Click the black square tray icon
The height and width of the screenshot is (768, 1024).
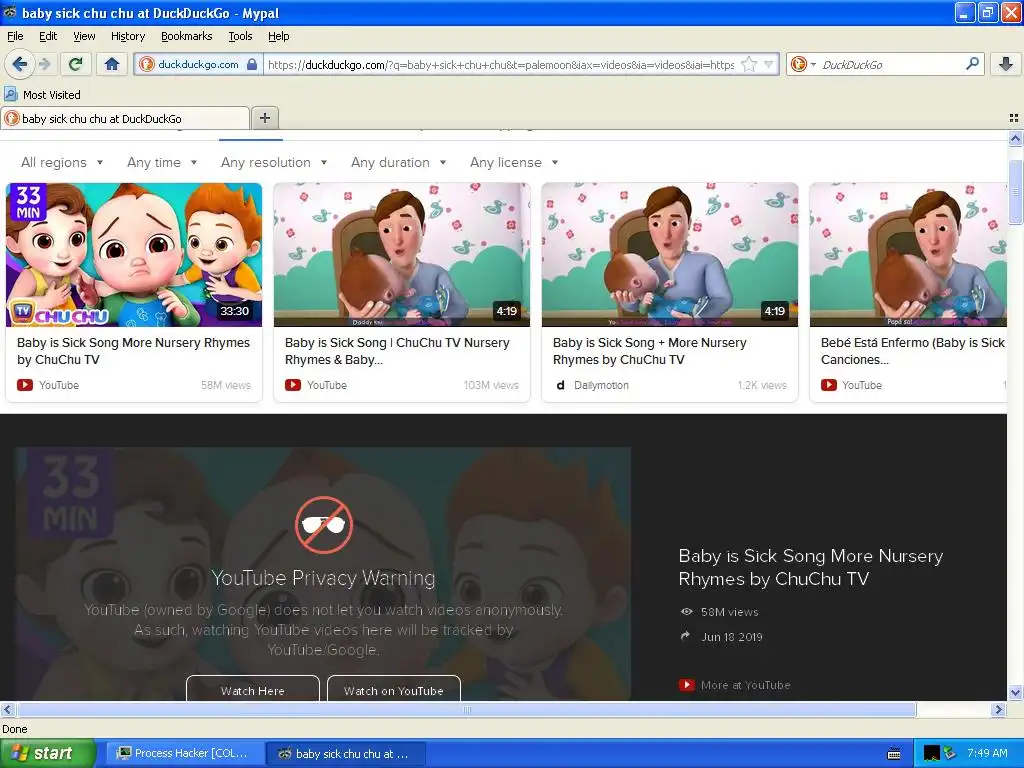tap(931, 753)
